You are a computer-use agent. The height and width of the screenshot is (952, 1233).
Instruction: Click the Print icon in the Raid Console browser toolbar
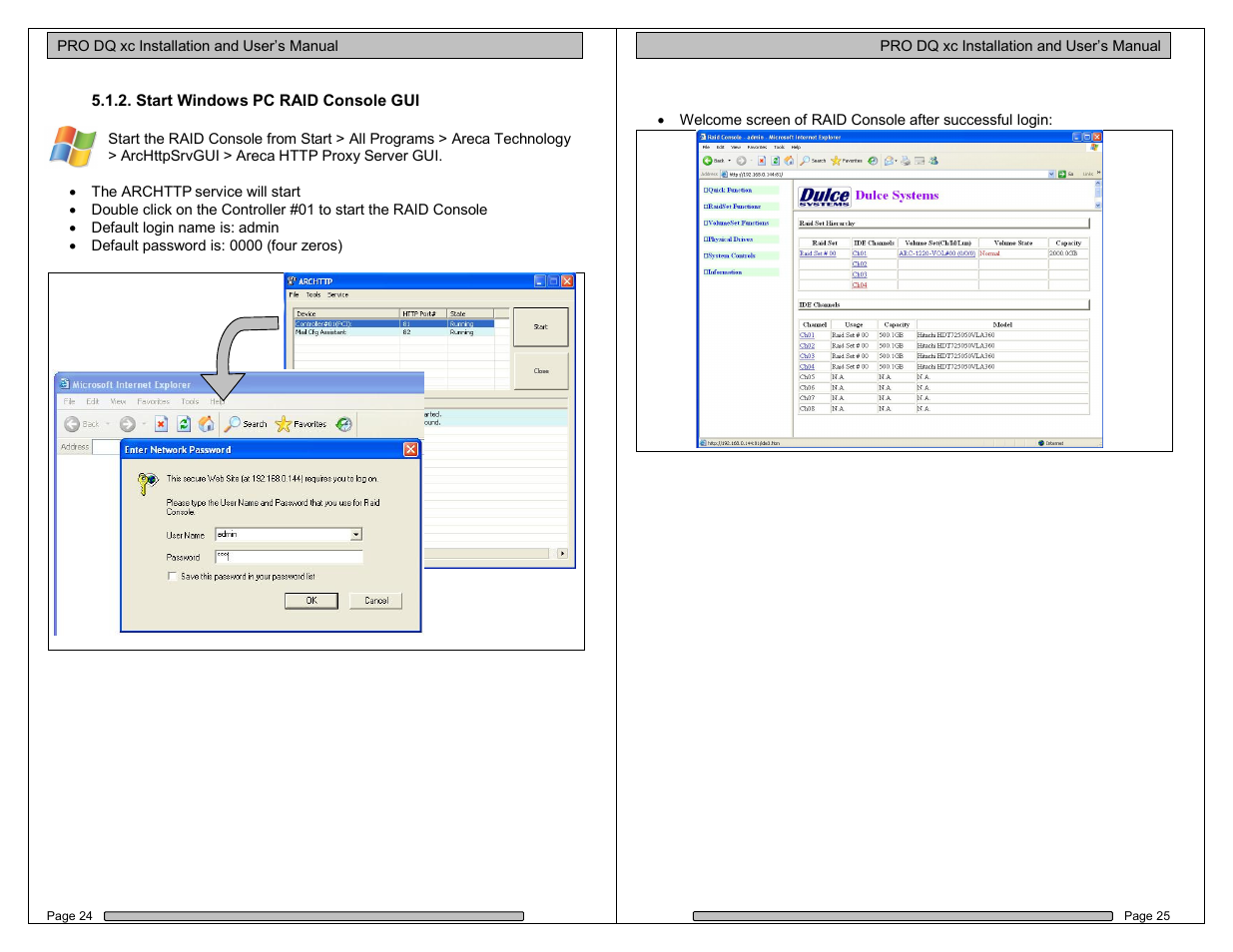906,161
